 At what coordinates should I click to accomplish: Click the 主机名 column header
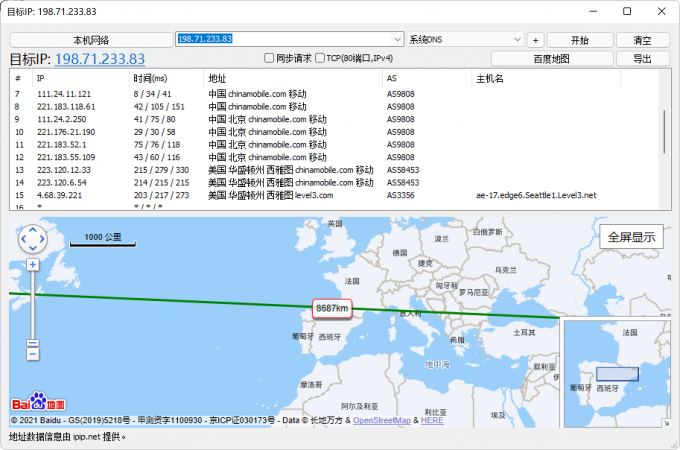(546, 78)
